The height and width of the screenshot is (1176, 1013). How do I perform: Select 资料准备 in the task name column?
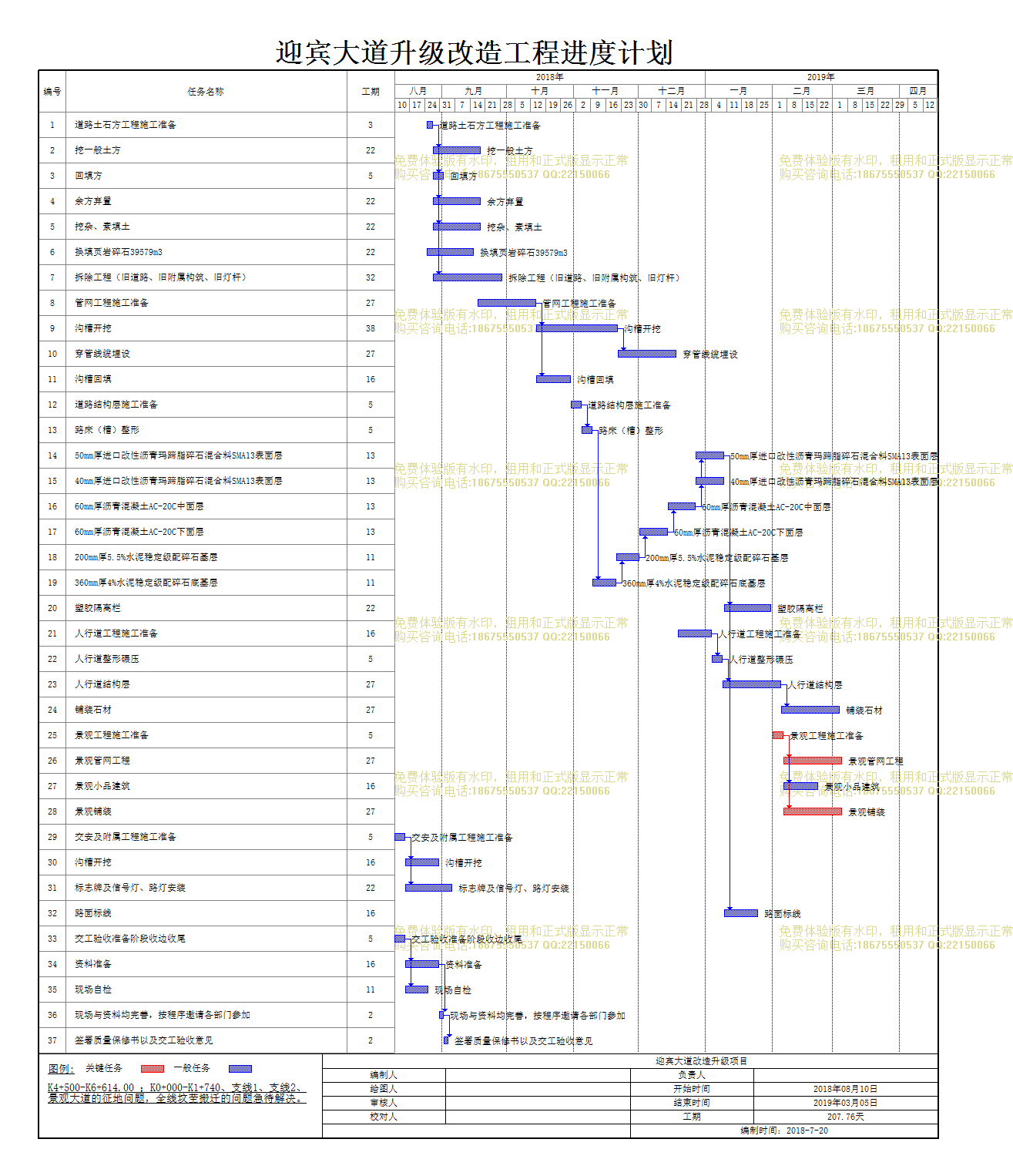93,964
